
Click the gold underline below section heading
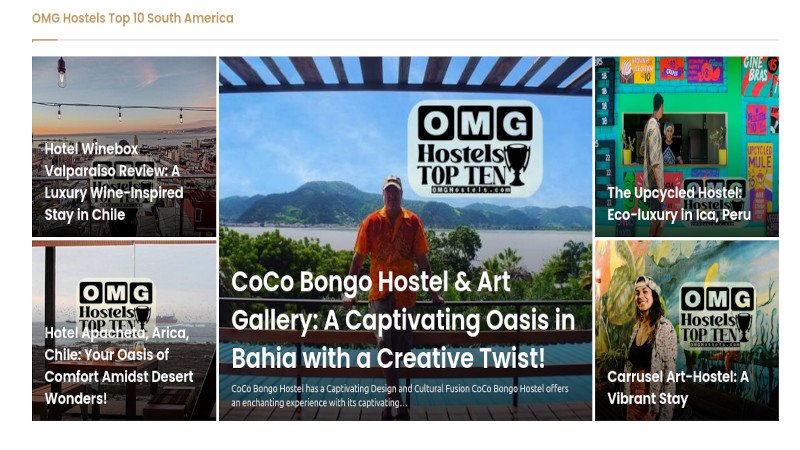[45, 39]
